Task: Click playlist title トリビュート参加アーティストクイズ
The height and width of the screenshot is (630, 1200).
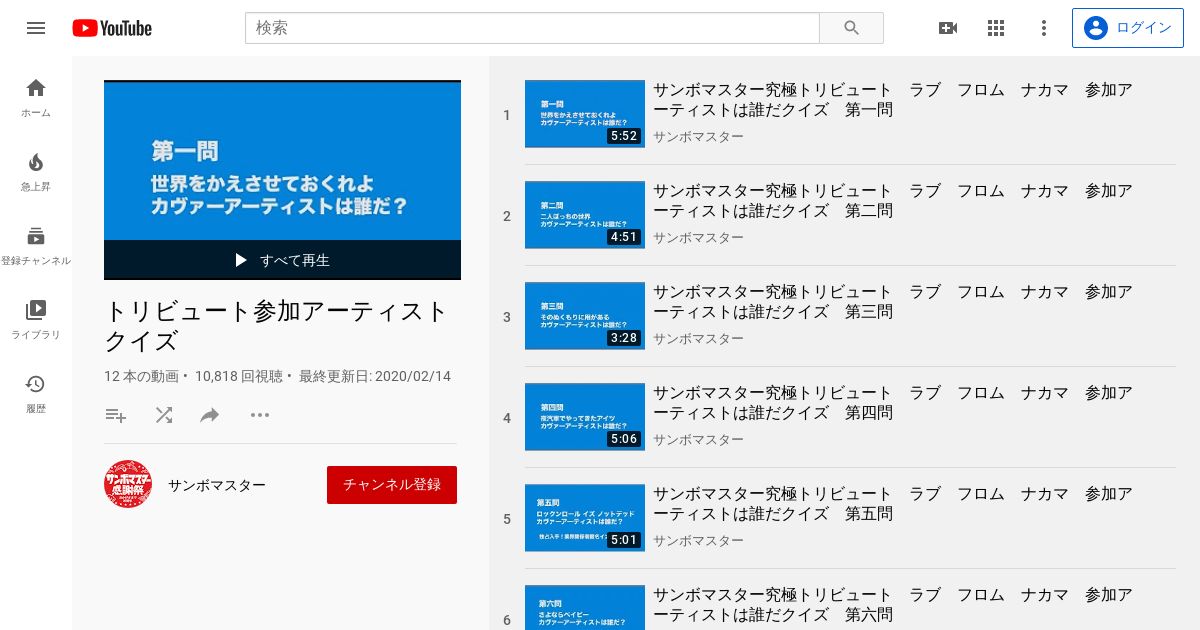Action: pyautogui.click(x=276, y=326)
